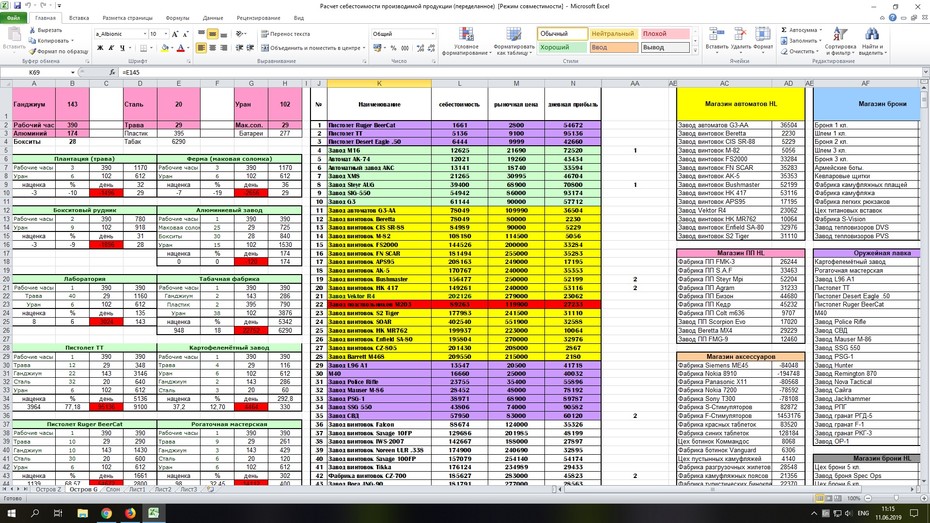Toggle bold formatting in the font group
The width and height of the screenshot is (930, 523).
[x=100, y=48]
